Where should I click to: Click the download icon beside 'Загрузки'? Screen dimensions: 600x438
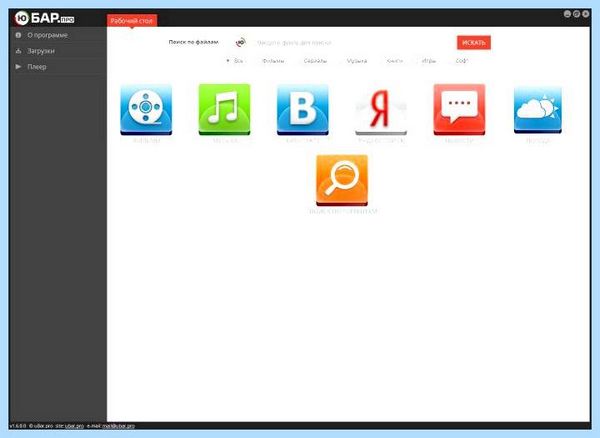coord(18,51)
